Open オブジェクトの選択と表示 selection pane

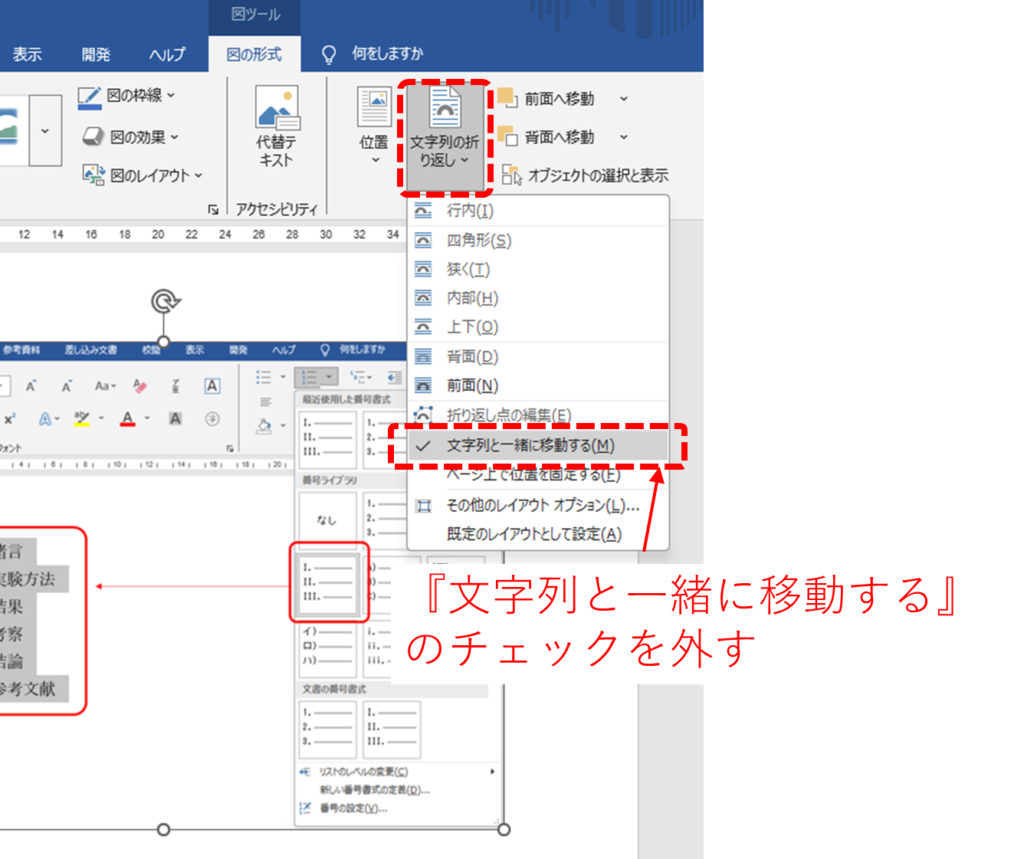[585, 175]
